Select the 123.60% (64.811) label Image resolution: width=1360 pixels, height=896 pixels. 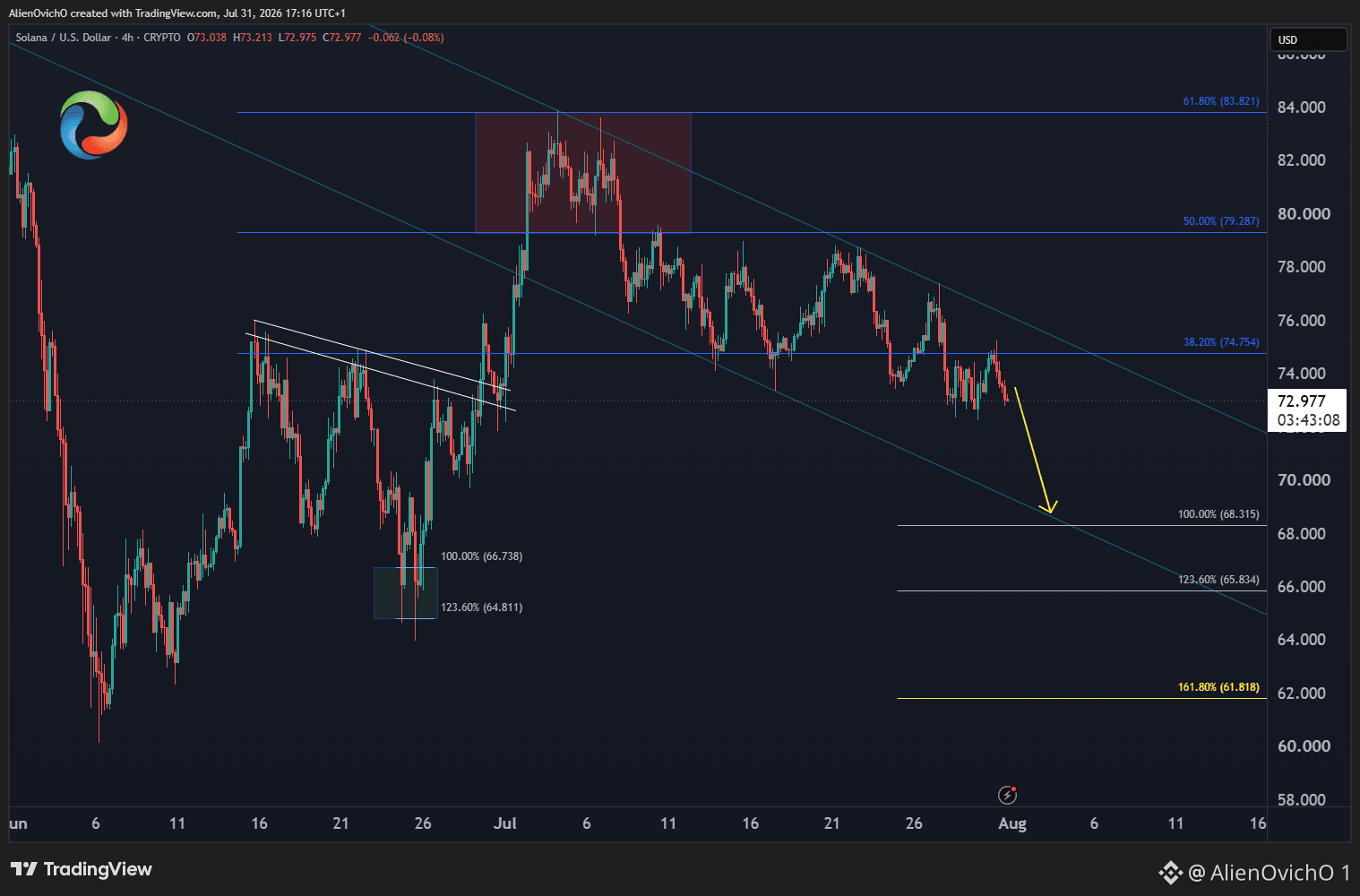coord(481,607)
